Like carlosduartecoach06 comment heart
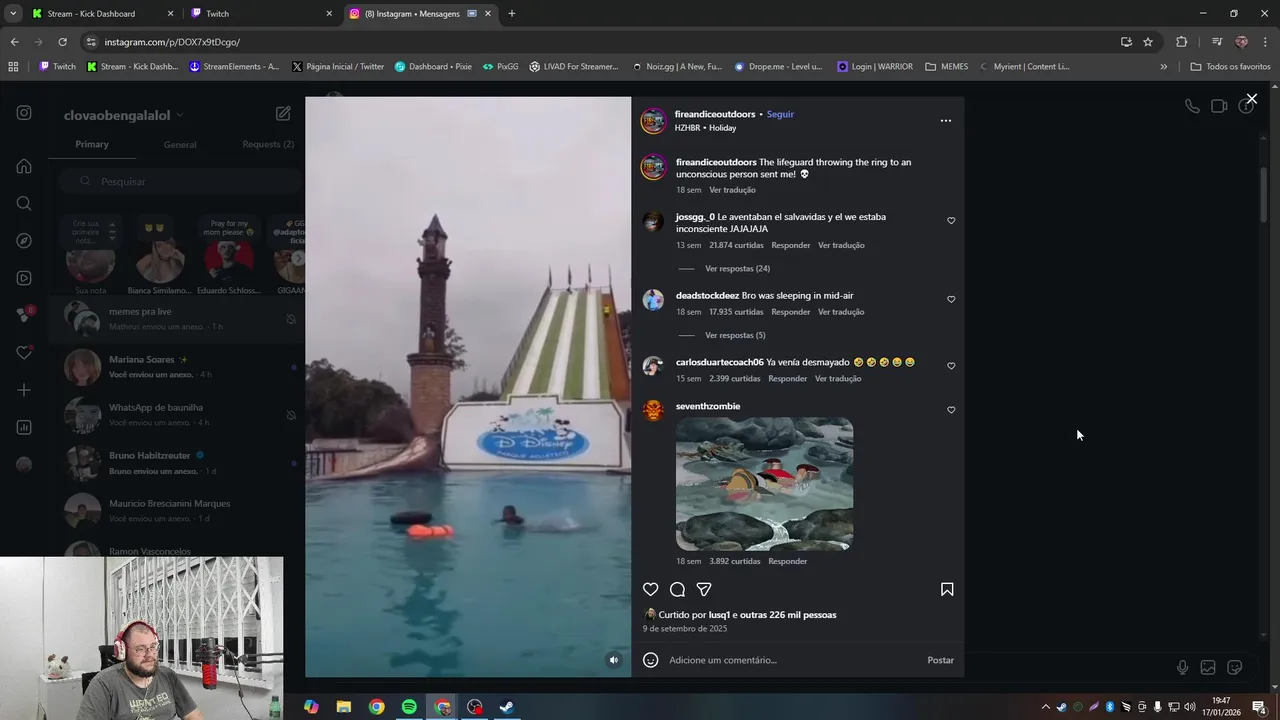Viewport: 1280px width, 720px height. click(951, 366)
